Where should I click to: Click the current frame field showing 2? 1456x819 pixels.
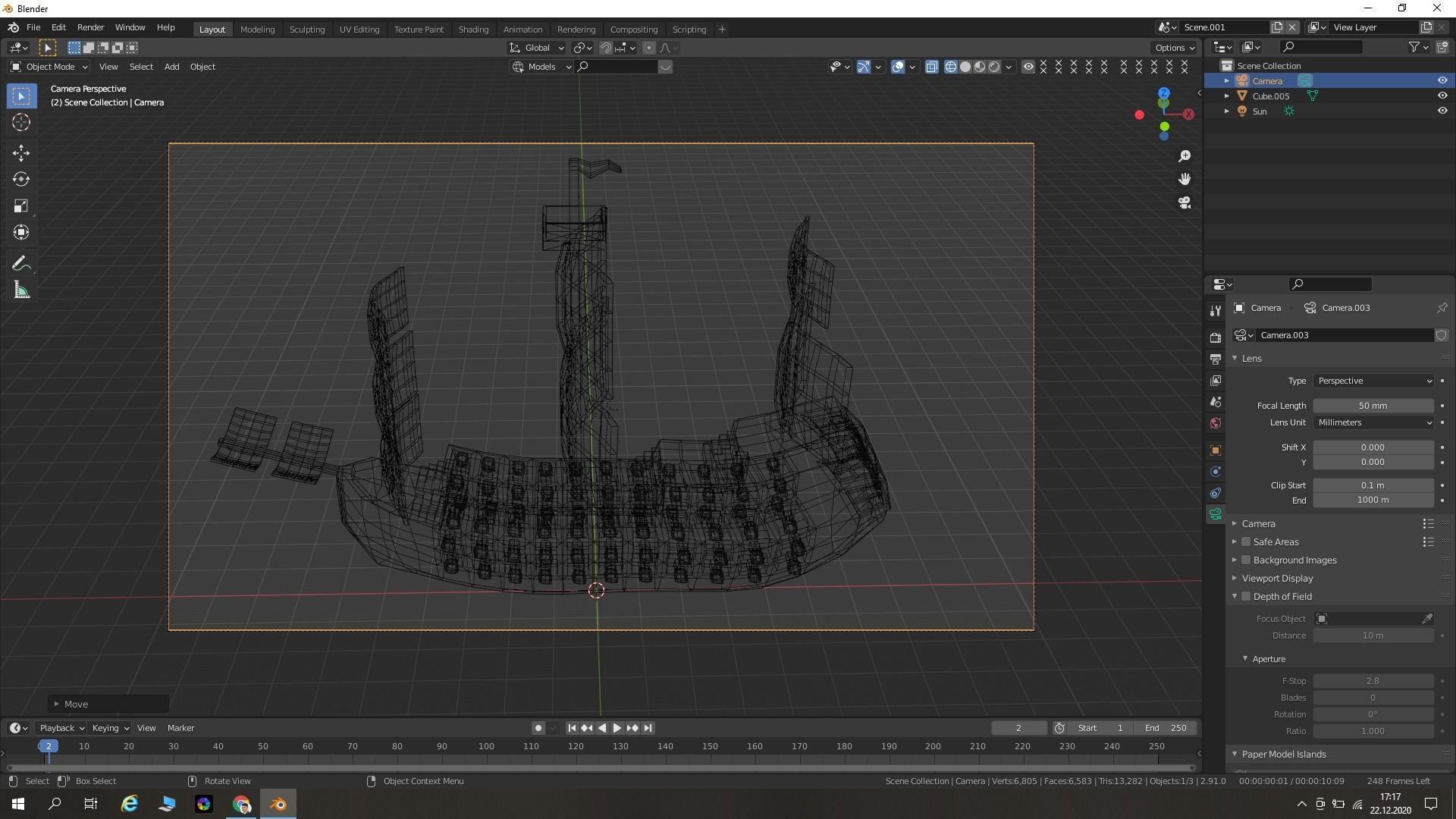coord(1019,728)
